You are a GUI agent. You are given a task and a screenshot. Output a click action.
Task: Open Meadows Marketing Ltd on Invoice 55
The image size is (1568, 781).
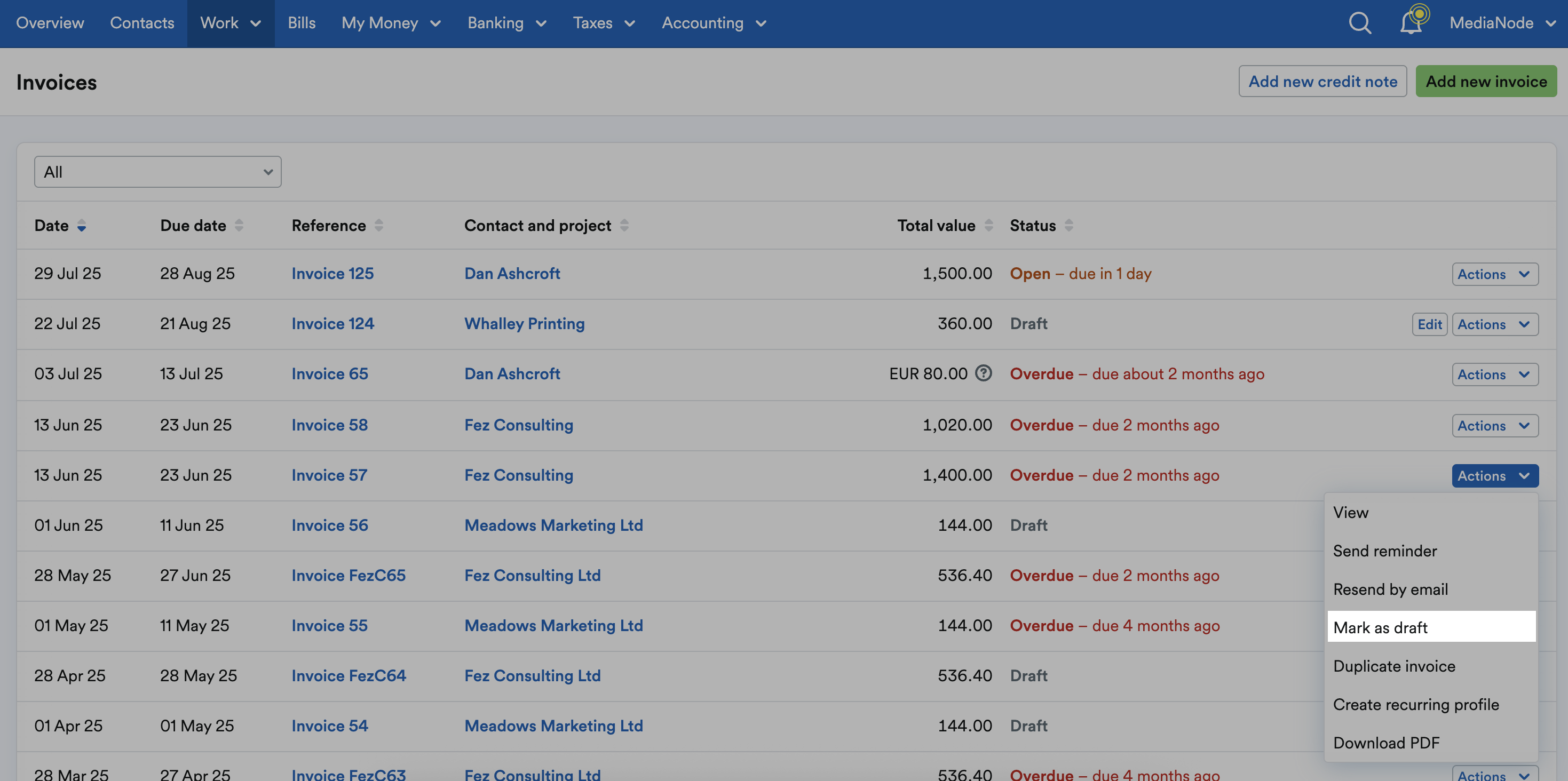pos(553,625)
